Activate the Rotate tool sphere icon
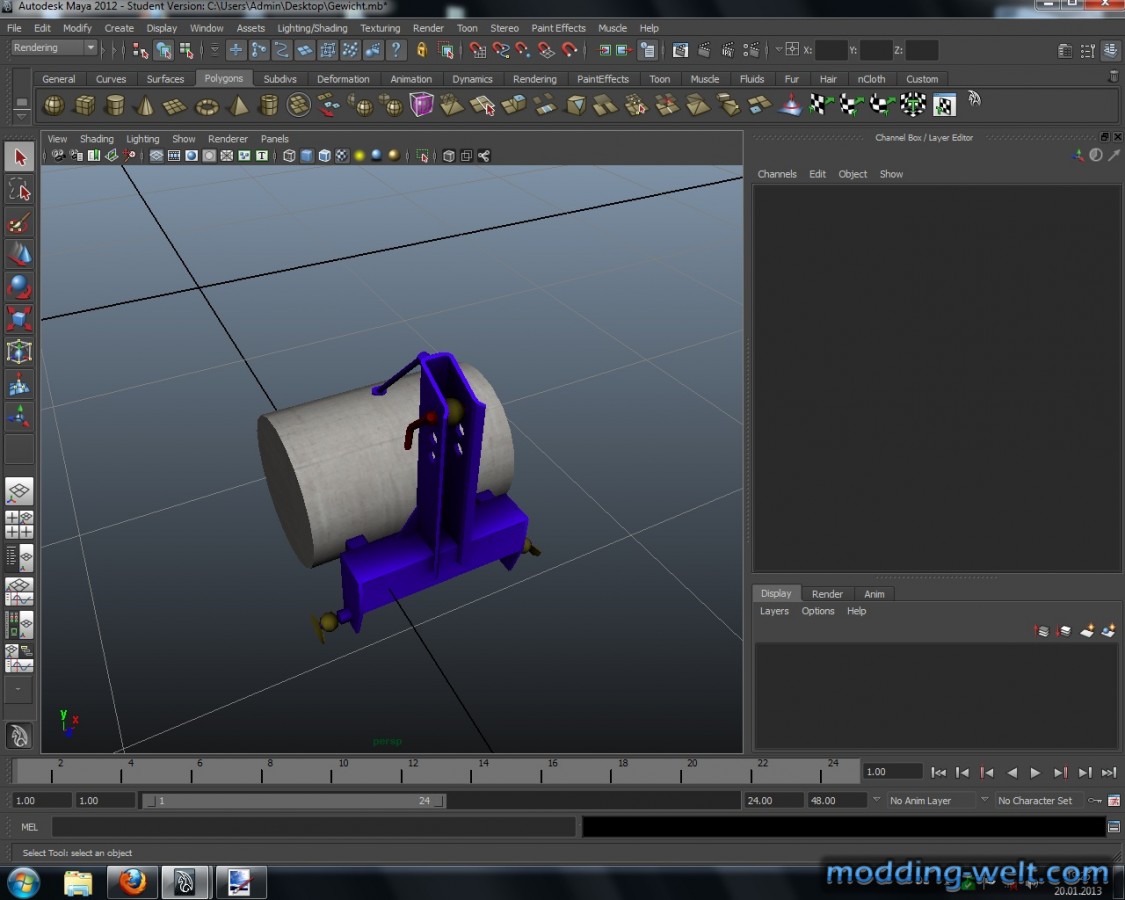This screenshot has width=1125, height=900. point(19,287)
